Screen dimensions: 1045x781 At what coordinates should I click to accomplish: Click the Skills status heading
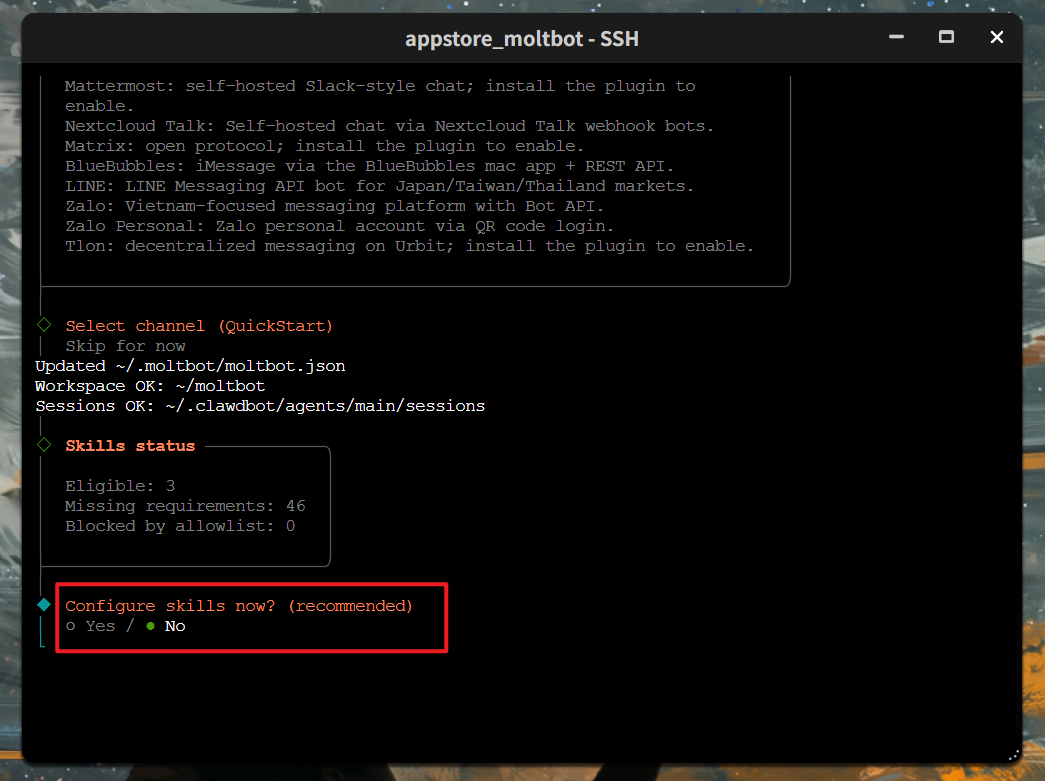130,446
